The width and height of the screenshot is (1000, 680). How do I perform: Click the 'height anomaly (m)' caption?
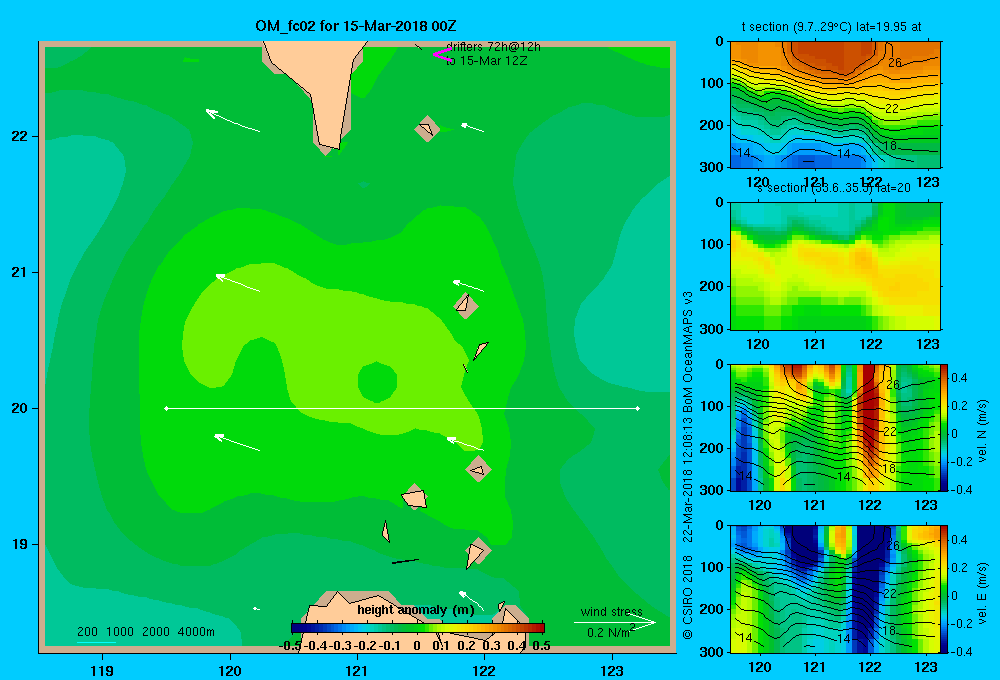point(416,610)
